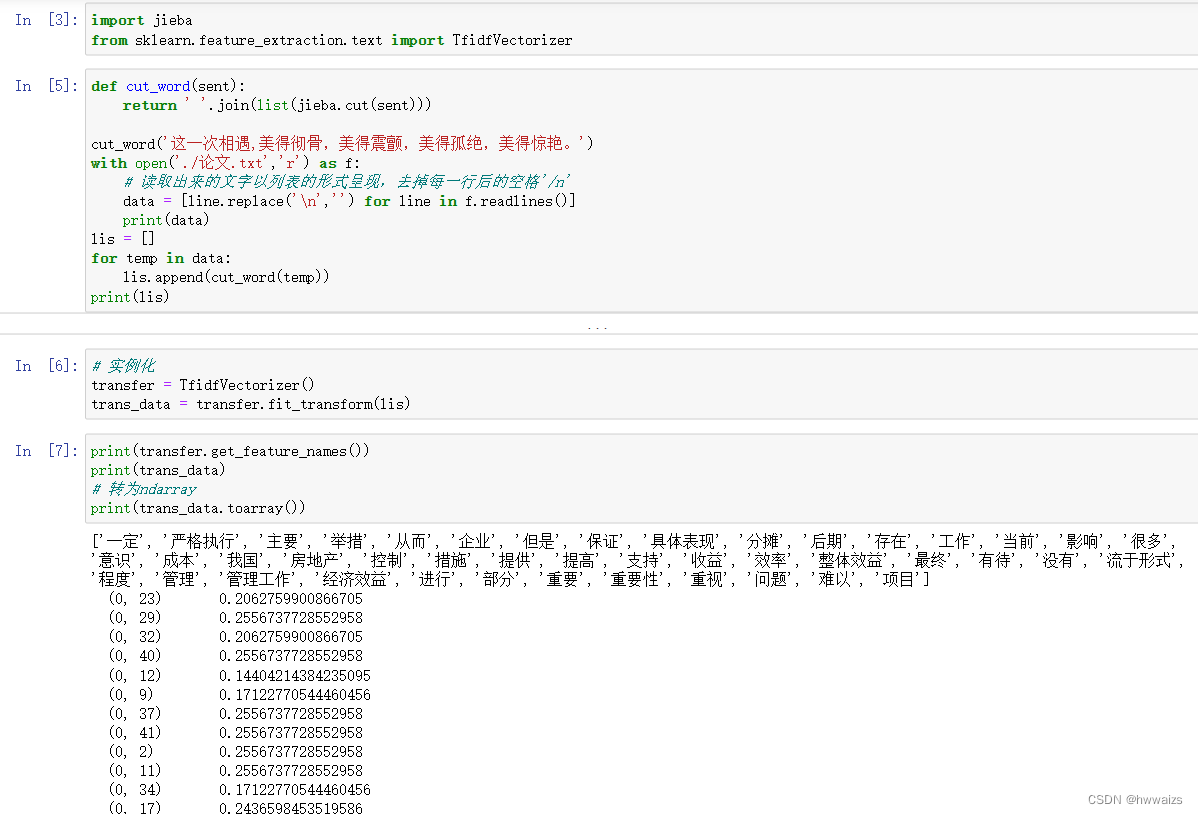The image size is (1198, 814).
Task: Click the In [6] prompt label
Action: 46,365
